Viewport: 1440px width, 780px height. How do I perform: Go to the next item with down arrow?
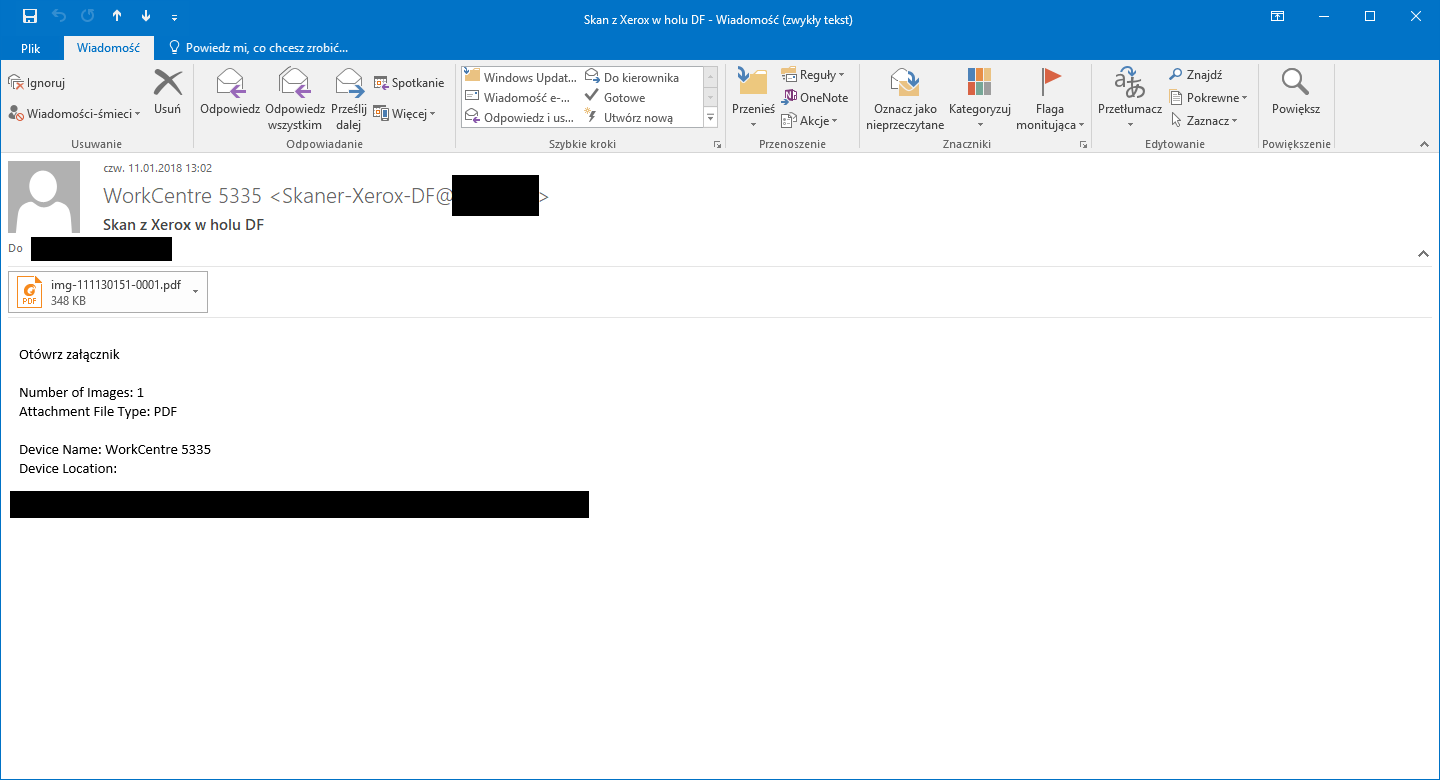pyautogui.click(x=146, y=16)
